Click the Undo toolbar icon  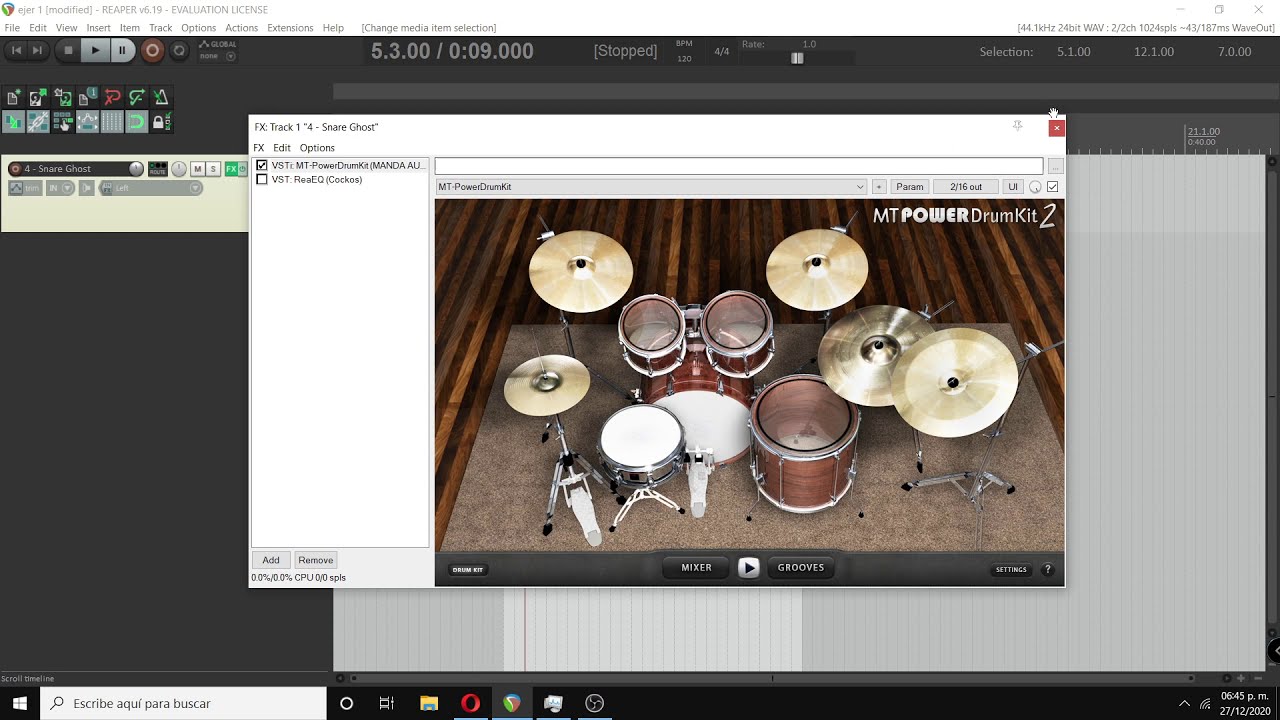point(112,97)
